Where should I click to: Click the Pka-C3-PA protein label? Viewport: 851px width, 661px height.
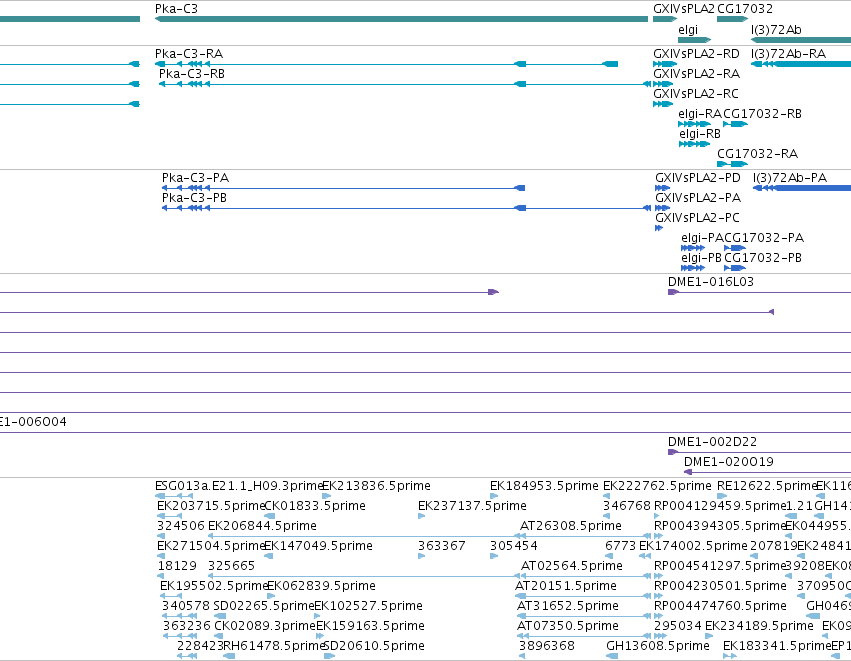tap(195, 178)
